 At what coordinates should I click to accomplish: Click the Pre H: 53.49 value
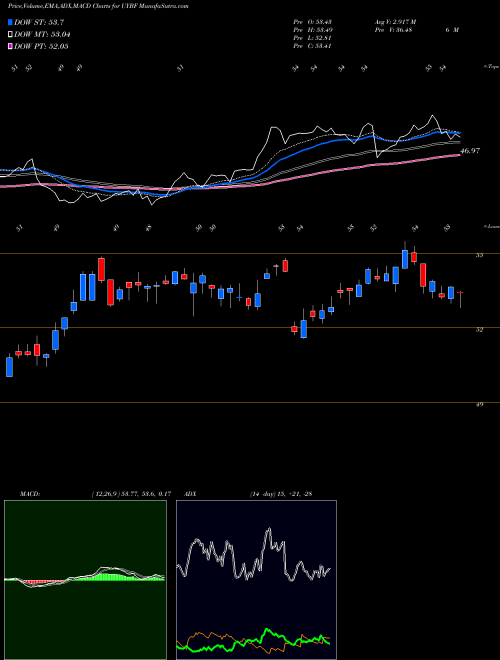(x=312, y=30)
